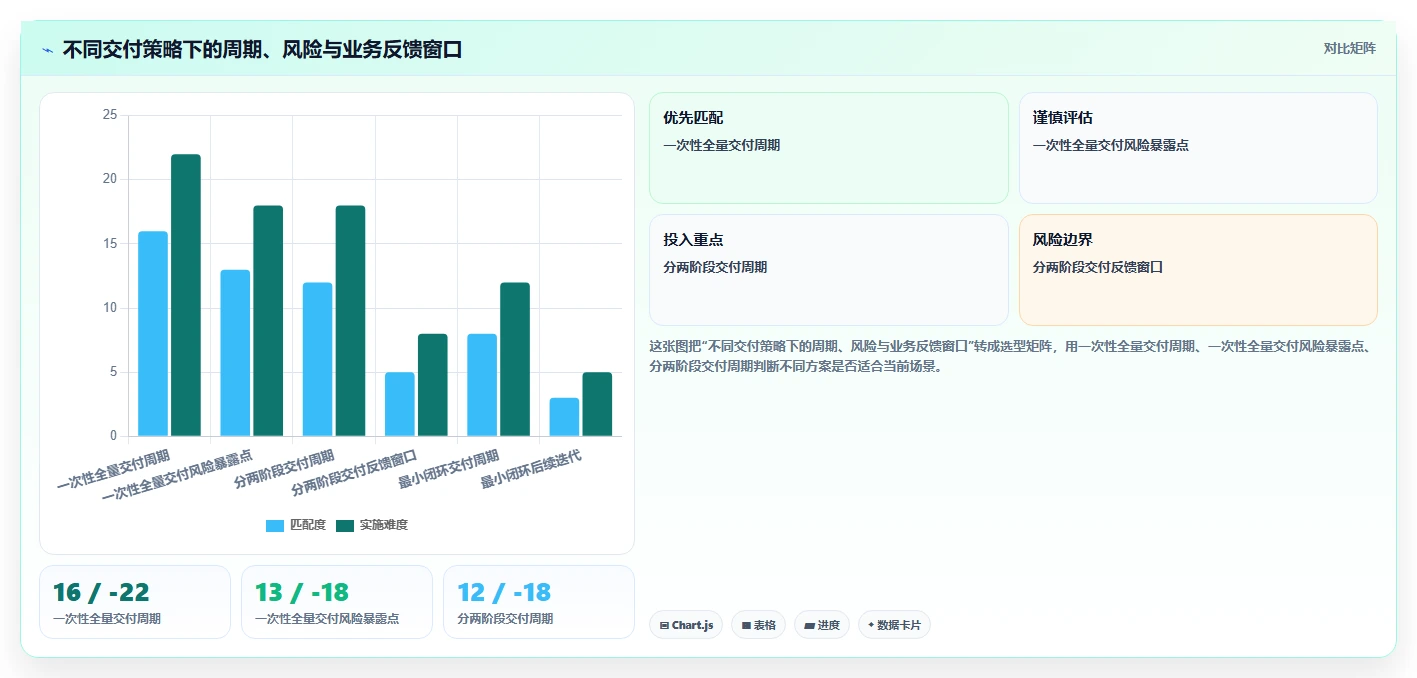The width and height of the screenshot is (1417, 678).
Task: Click 一次性全量交付风险暴露点 text in 谨慎评估 card
Action: pos(1111,145)
